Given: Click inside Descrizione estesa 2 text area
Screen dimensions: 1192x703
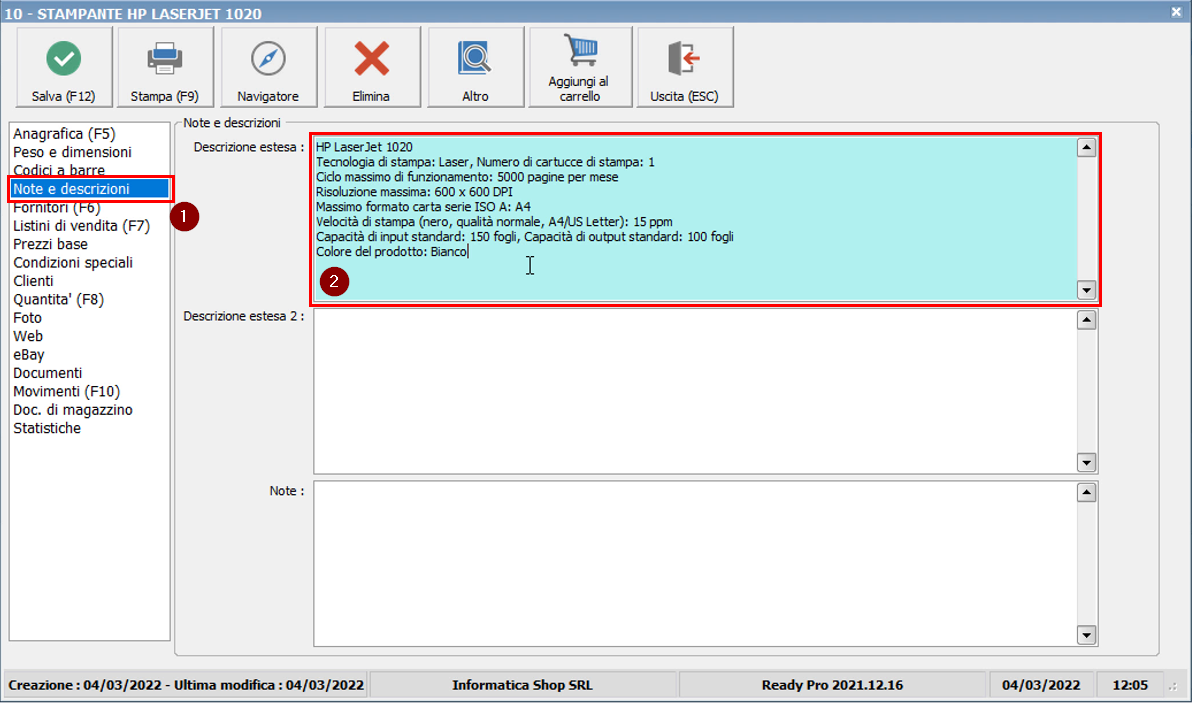Looking at the screenshot, I should point(696,391).
